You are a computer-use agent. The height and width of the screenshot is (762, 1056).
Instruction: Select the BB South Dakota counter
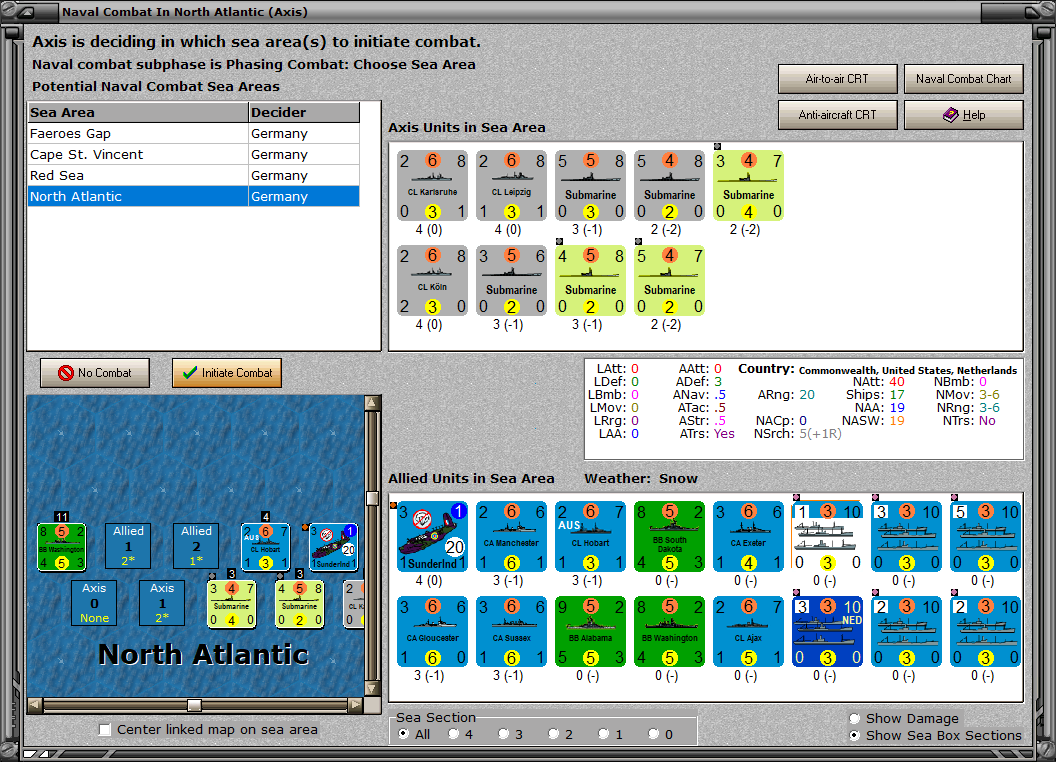(x=669, y=536)
